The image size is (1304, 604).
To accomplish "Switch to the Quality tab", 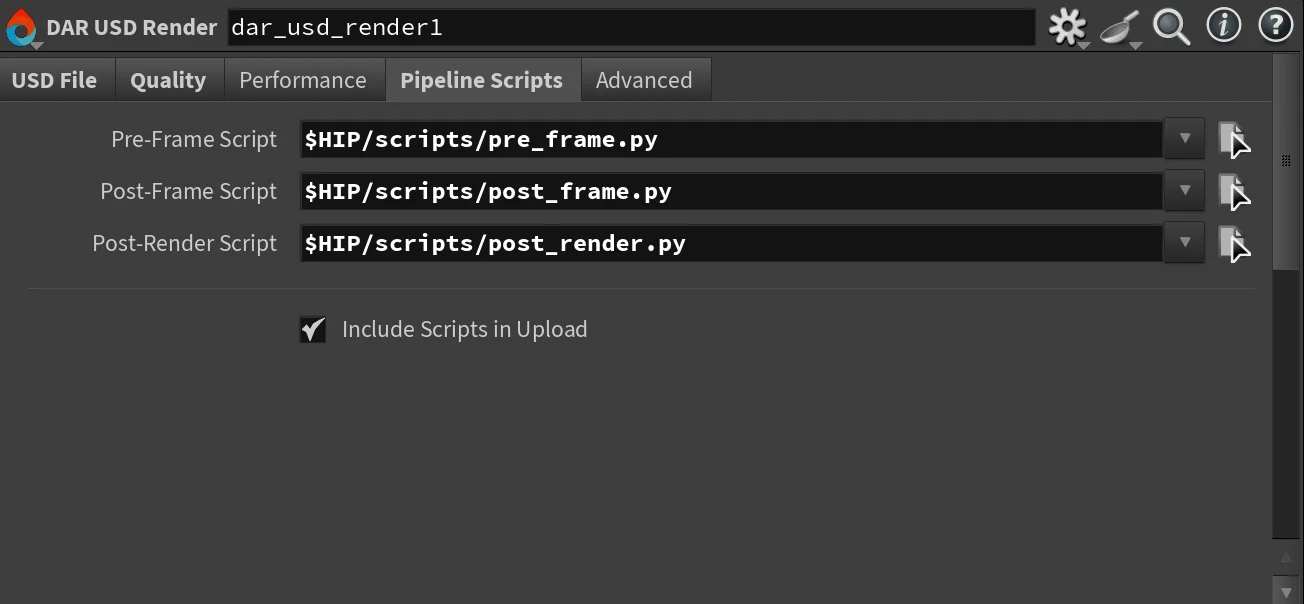I will coord(168,80).
